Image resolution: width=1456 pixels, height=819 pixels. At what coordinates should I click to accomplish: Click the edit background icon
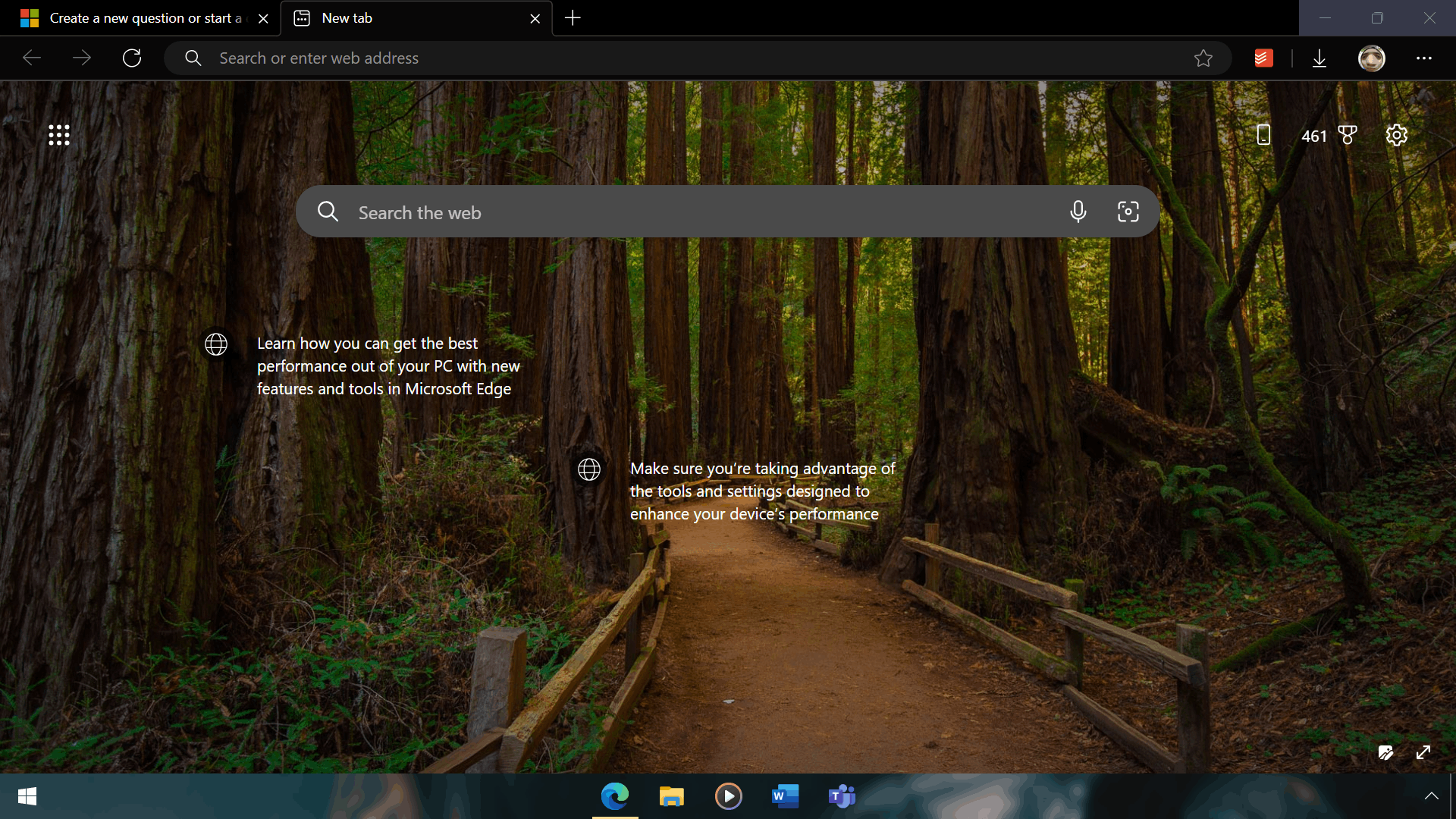pos(1385,752)
